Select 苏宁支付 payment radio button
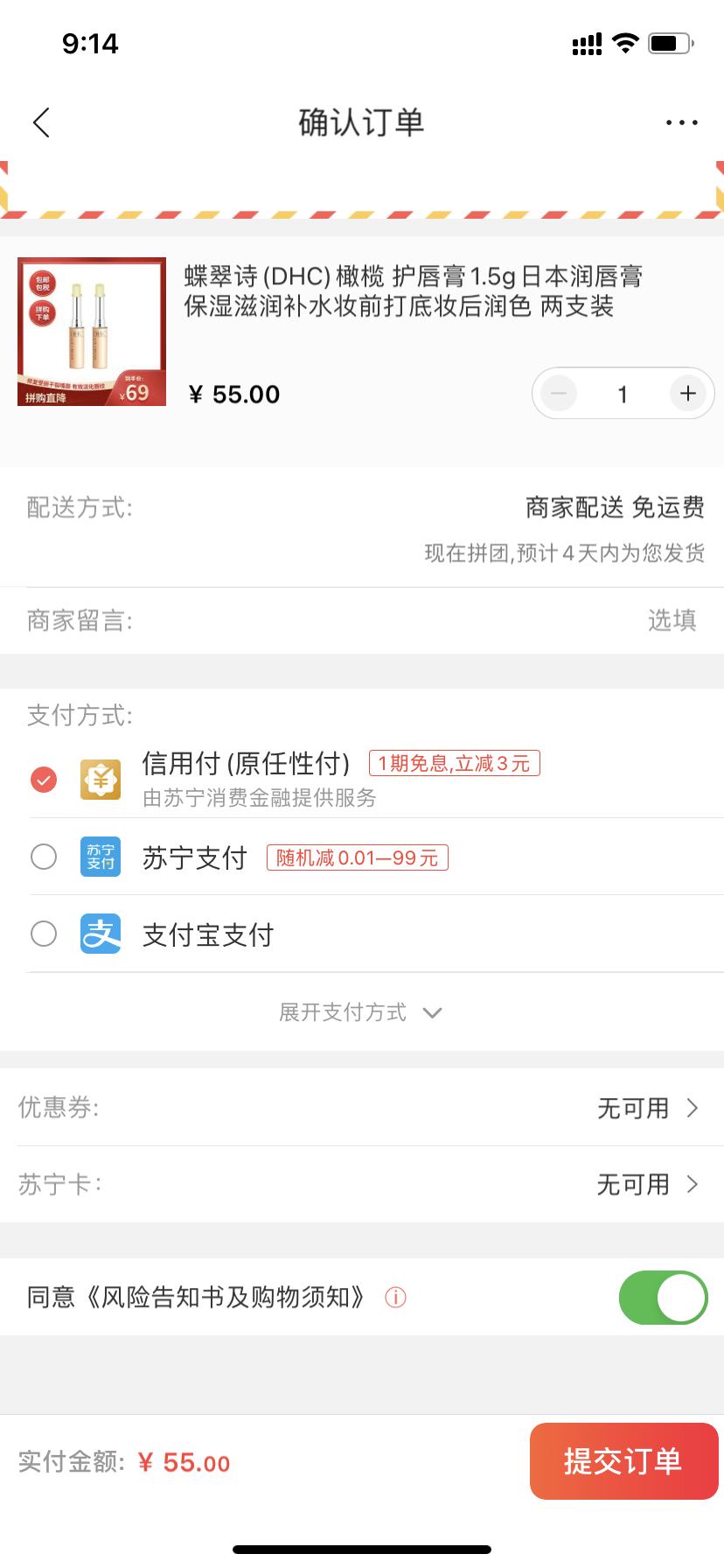 coord(44,857)
